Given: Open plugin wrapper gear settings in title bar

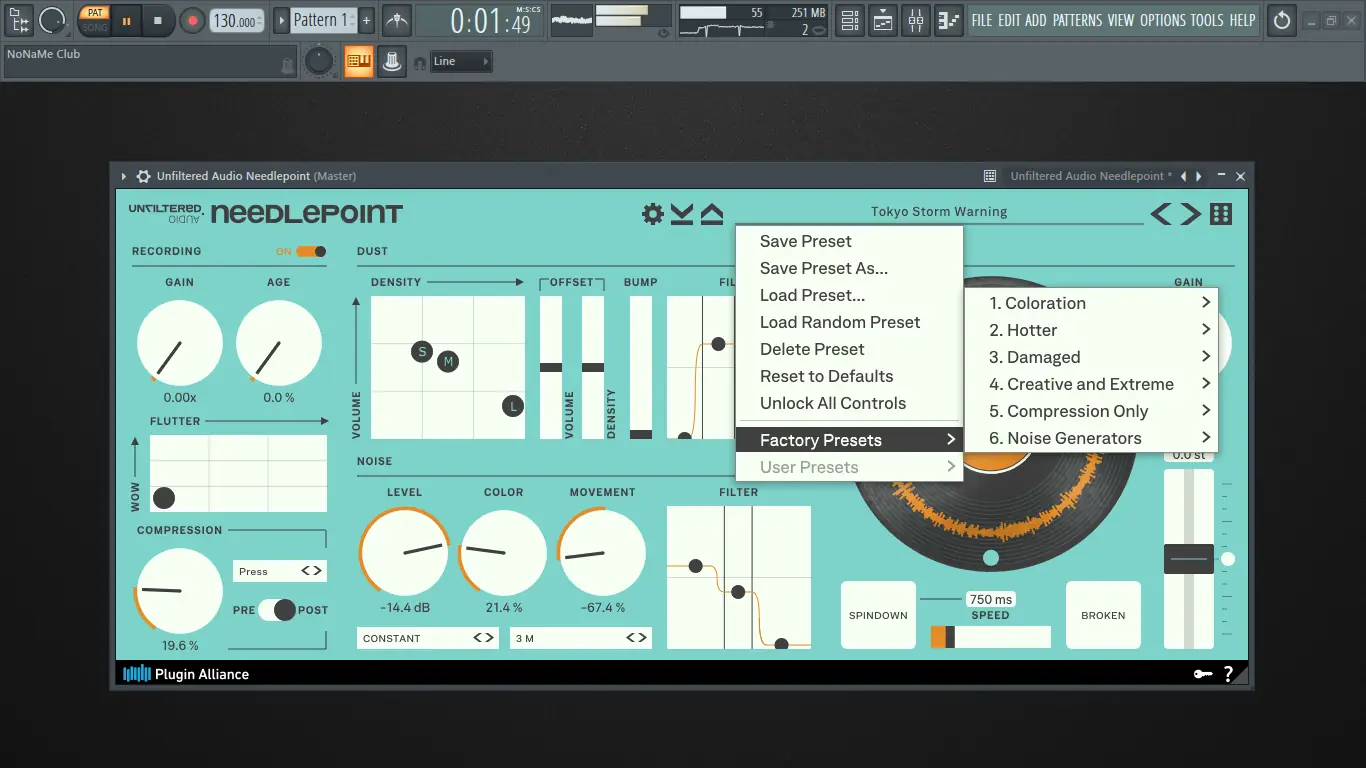Looking at the screenshot, I should pyautogui.click(x=144, y=176).
